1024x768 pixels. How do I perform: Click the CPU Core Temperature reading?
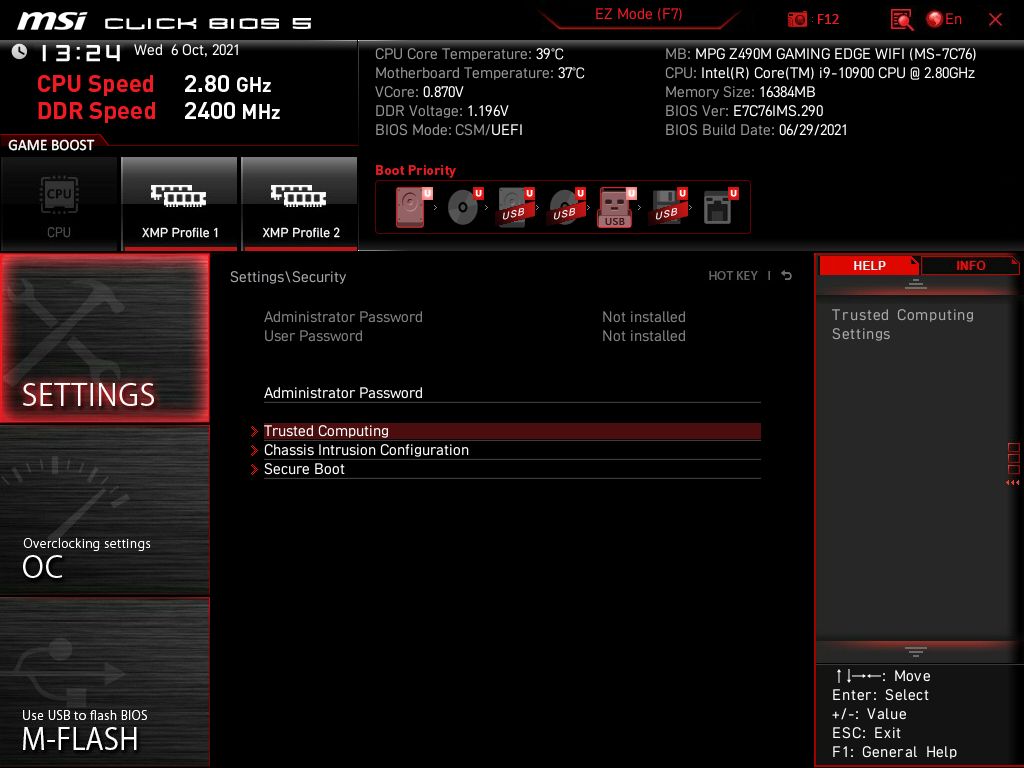click(469, 54)
